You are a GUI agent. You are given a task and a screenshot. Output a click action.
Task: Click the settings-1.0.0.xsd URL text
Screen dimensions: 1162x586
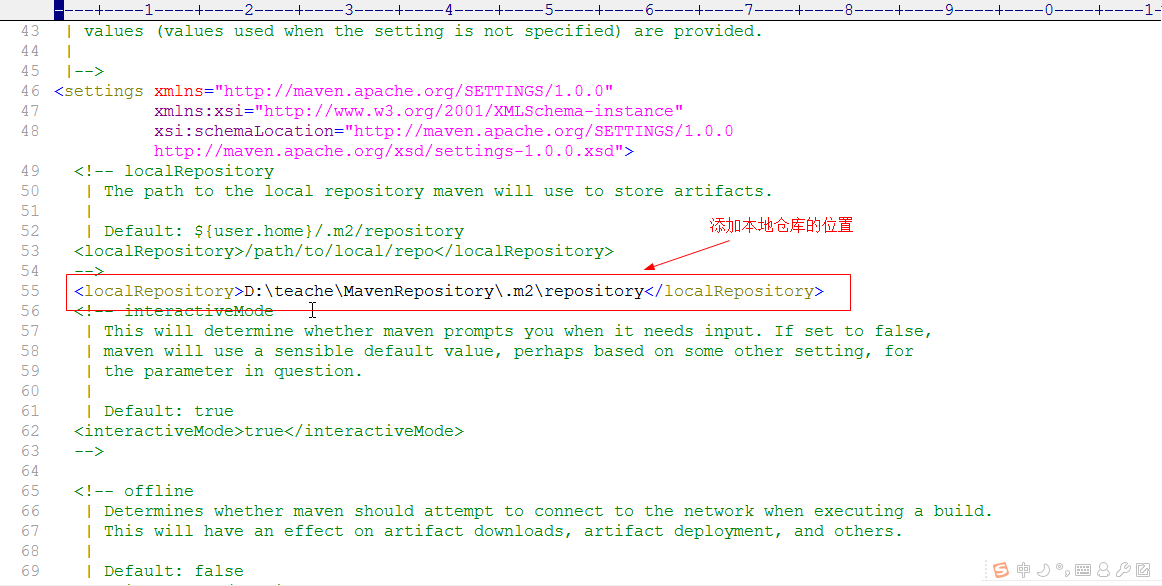(394, 151)
